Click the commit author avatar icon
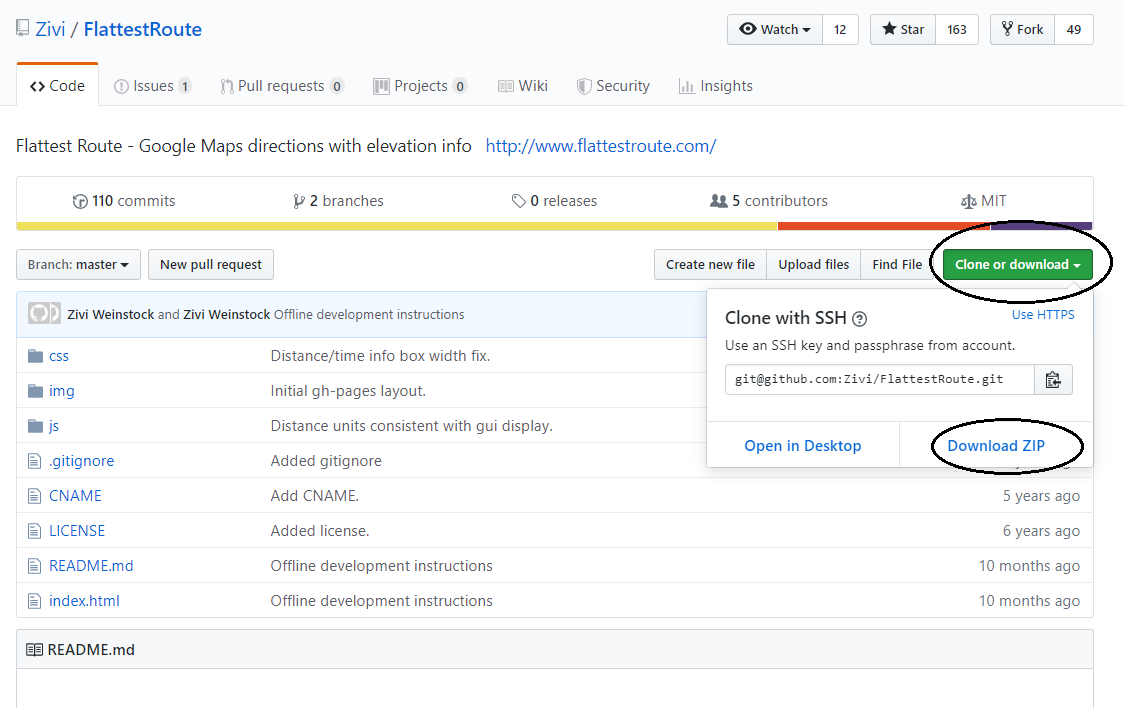Screen dimensions: 1125x708 pos(44,313)
